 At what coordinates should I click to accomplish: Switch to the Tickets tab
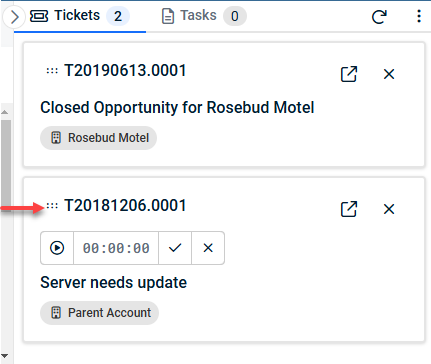(x=80, y=16)
